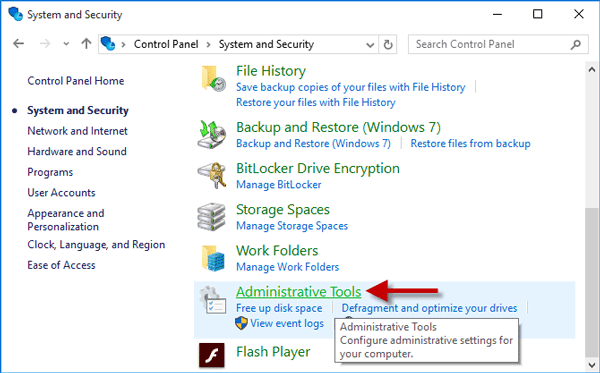The width and height of the screenshot is (600, 373).
Task: Open Appearance and Personalization category
Action: (66, 220)
